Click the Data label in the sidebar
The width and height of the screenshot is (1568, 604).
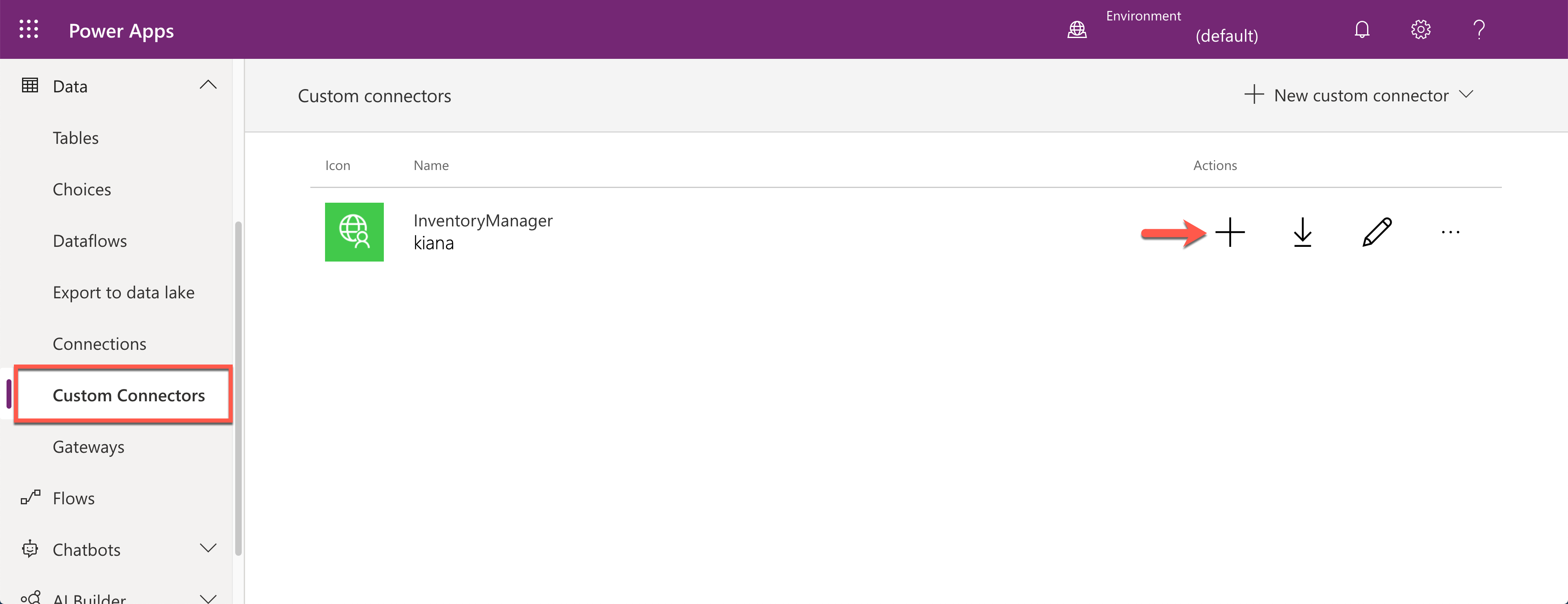coord(70,87)
